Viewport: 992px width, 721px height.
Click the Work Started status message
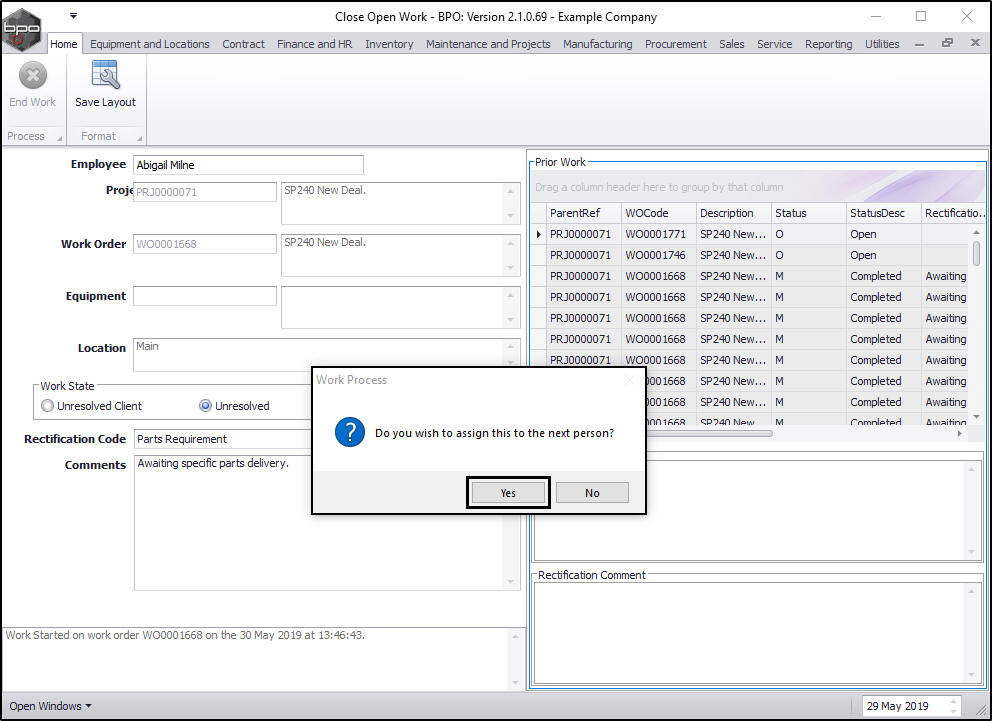click(x=185, y=635)
